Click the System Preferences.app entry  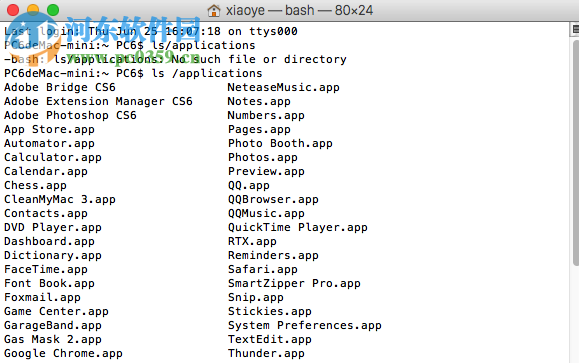(305, 325)
